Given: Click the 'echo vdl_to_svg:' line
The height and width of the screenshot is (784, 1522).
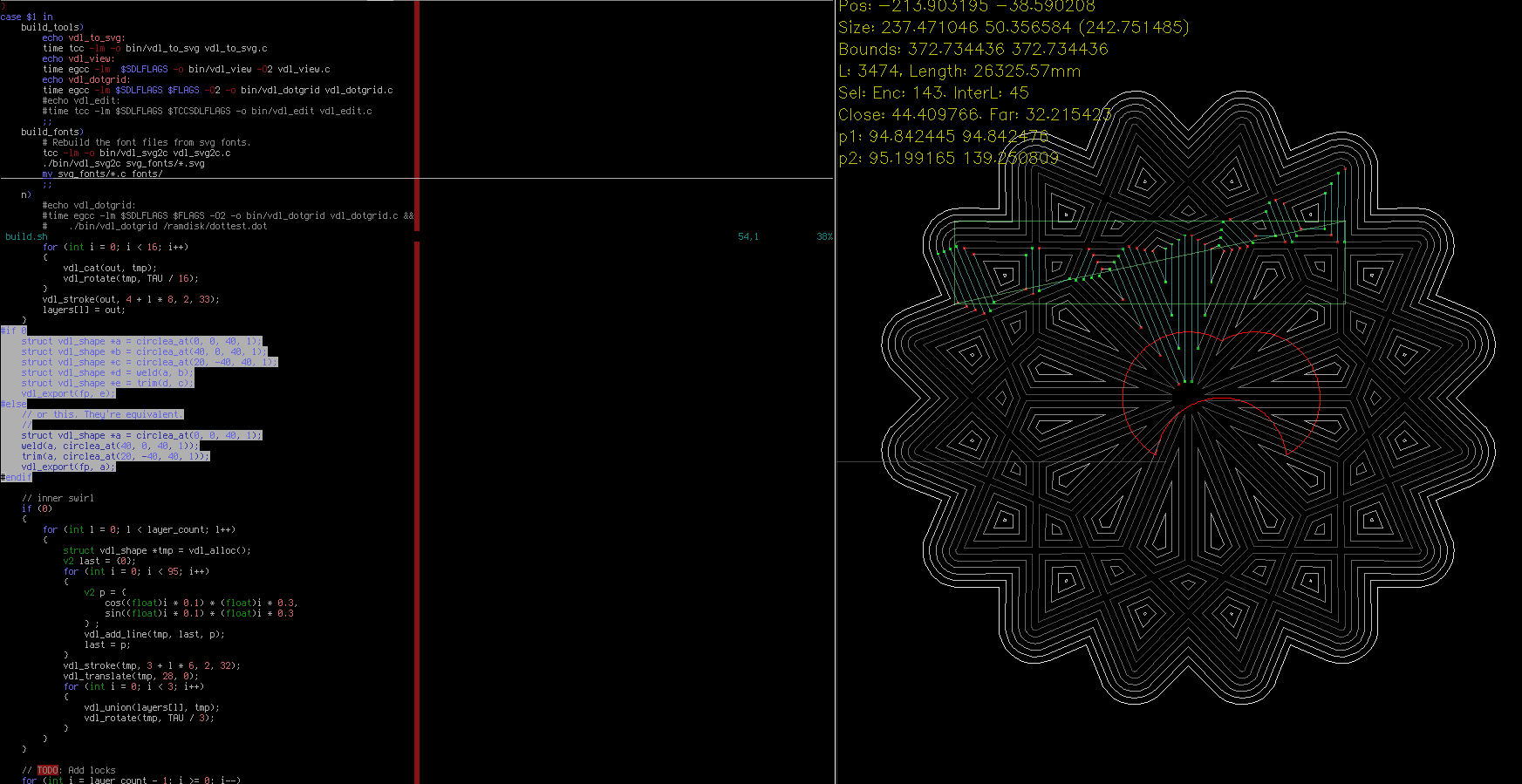Looking at the screenshot, I should pos(84,37).
